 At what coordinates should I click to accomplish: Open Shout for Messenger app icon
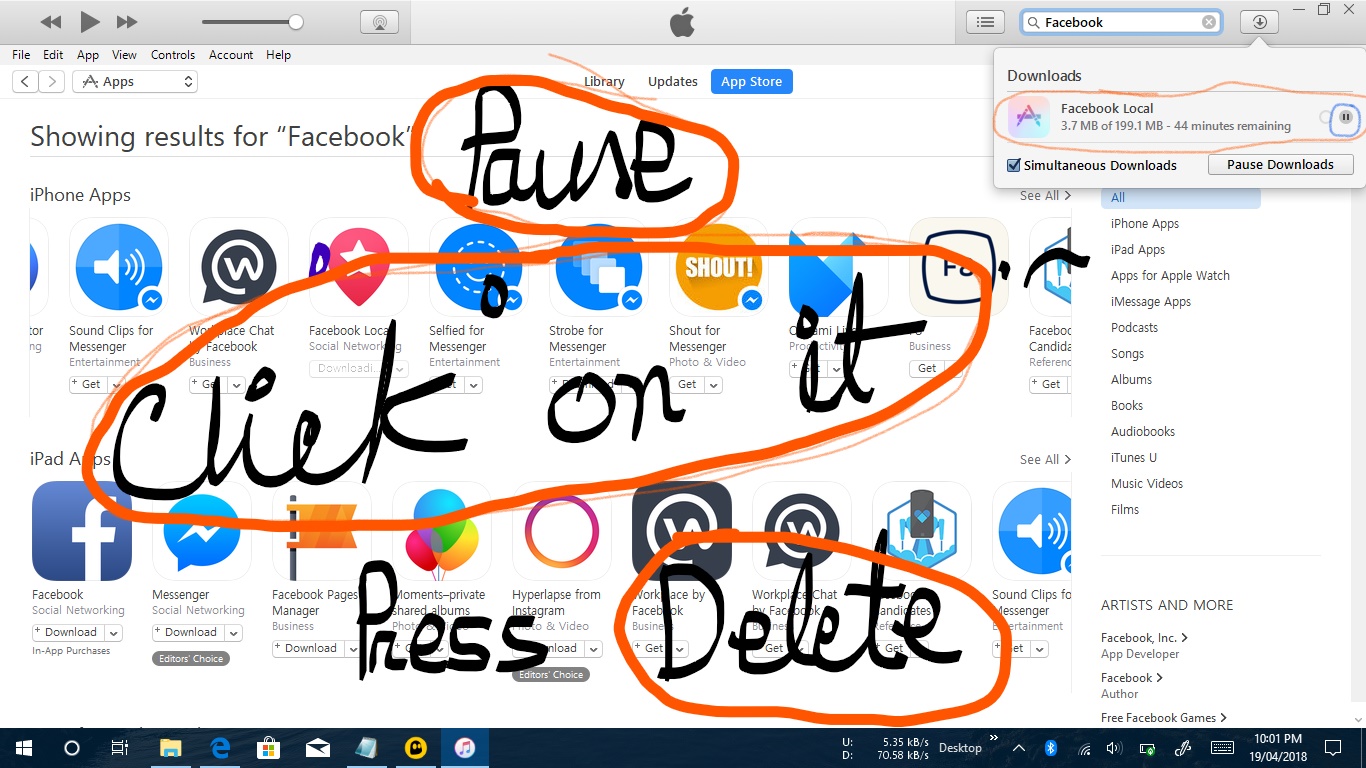[x=719, y=267]
